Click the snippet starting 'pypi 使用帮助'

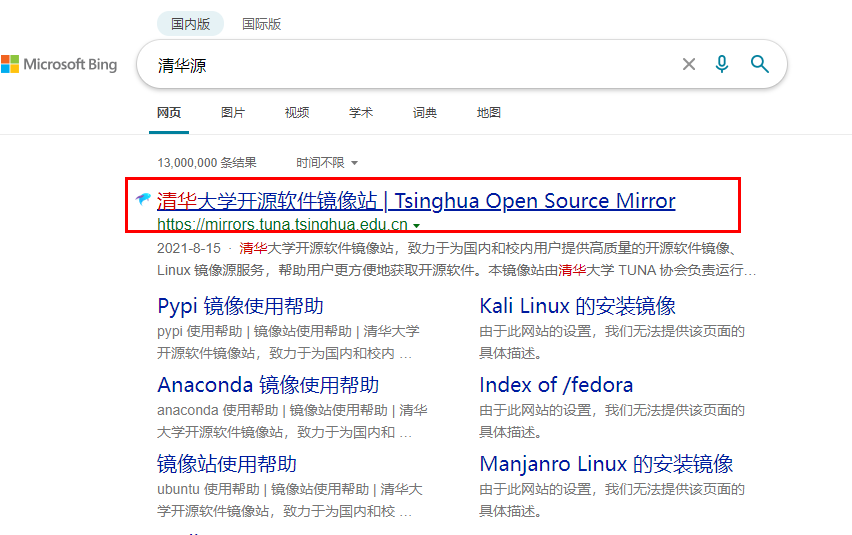pos(289,342)
